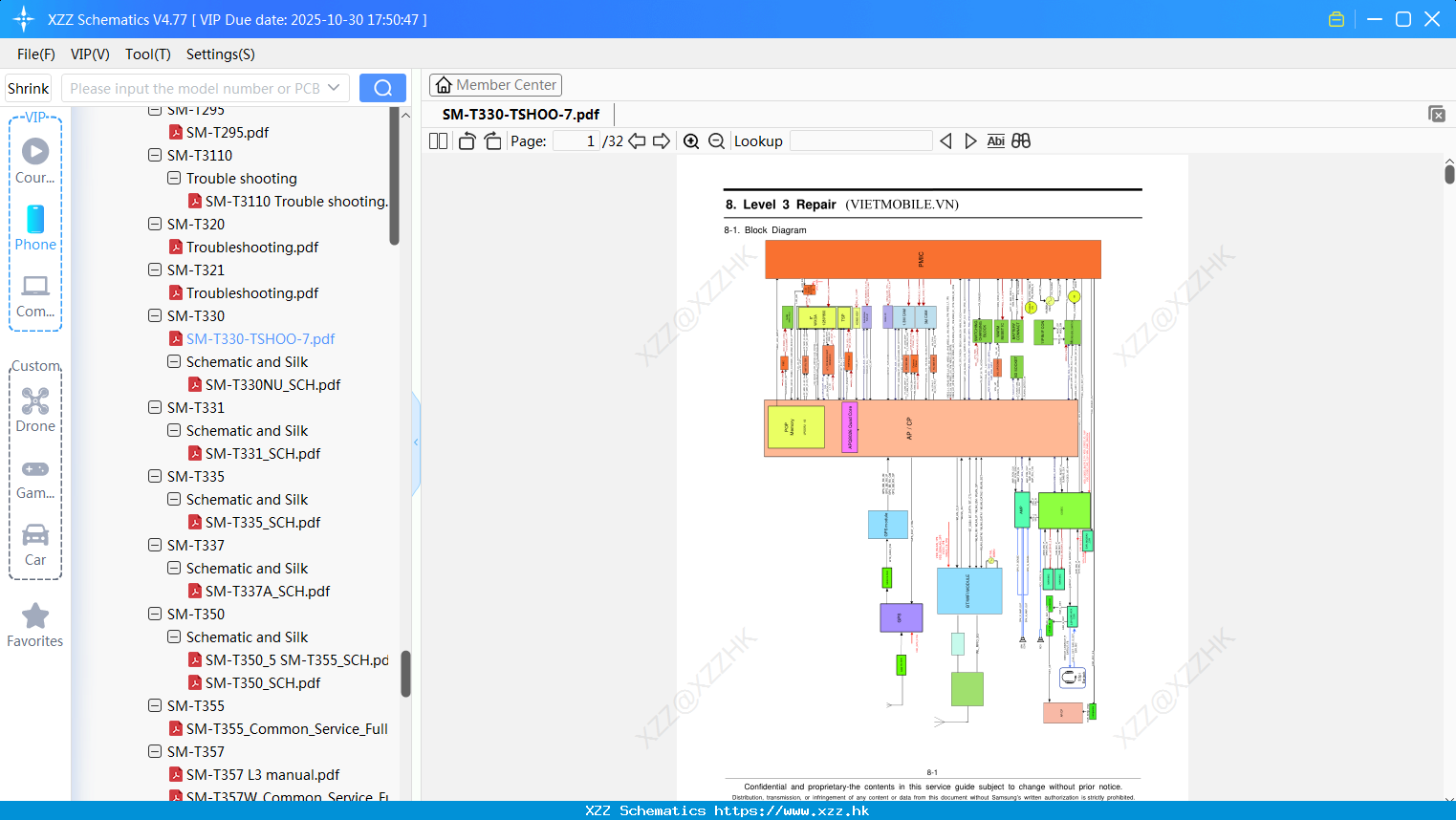Open SM-T3110 Trouble shooting PDF
Image resolution: width=1456 pixels, height=820 pixels.
tap(296, 201)
